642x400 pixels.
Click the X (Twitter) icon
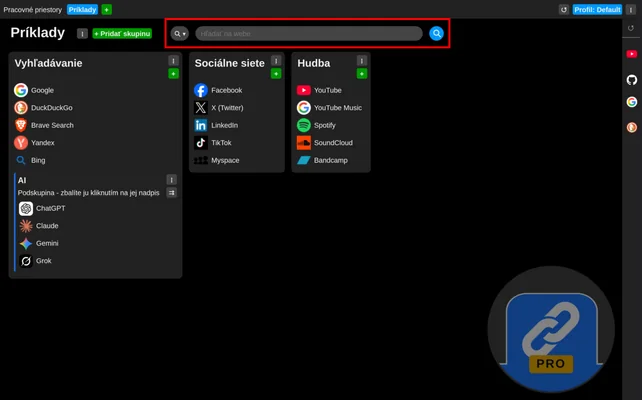click(201, 108)
